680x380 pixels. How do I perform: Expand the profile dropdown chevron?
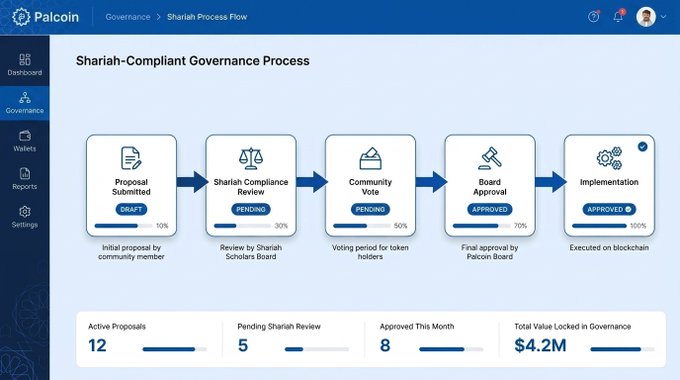pyautogui.click(x=664, y=16)
